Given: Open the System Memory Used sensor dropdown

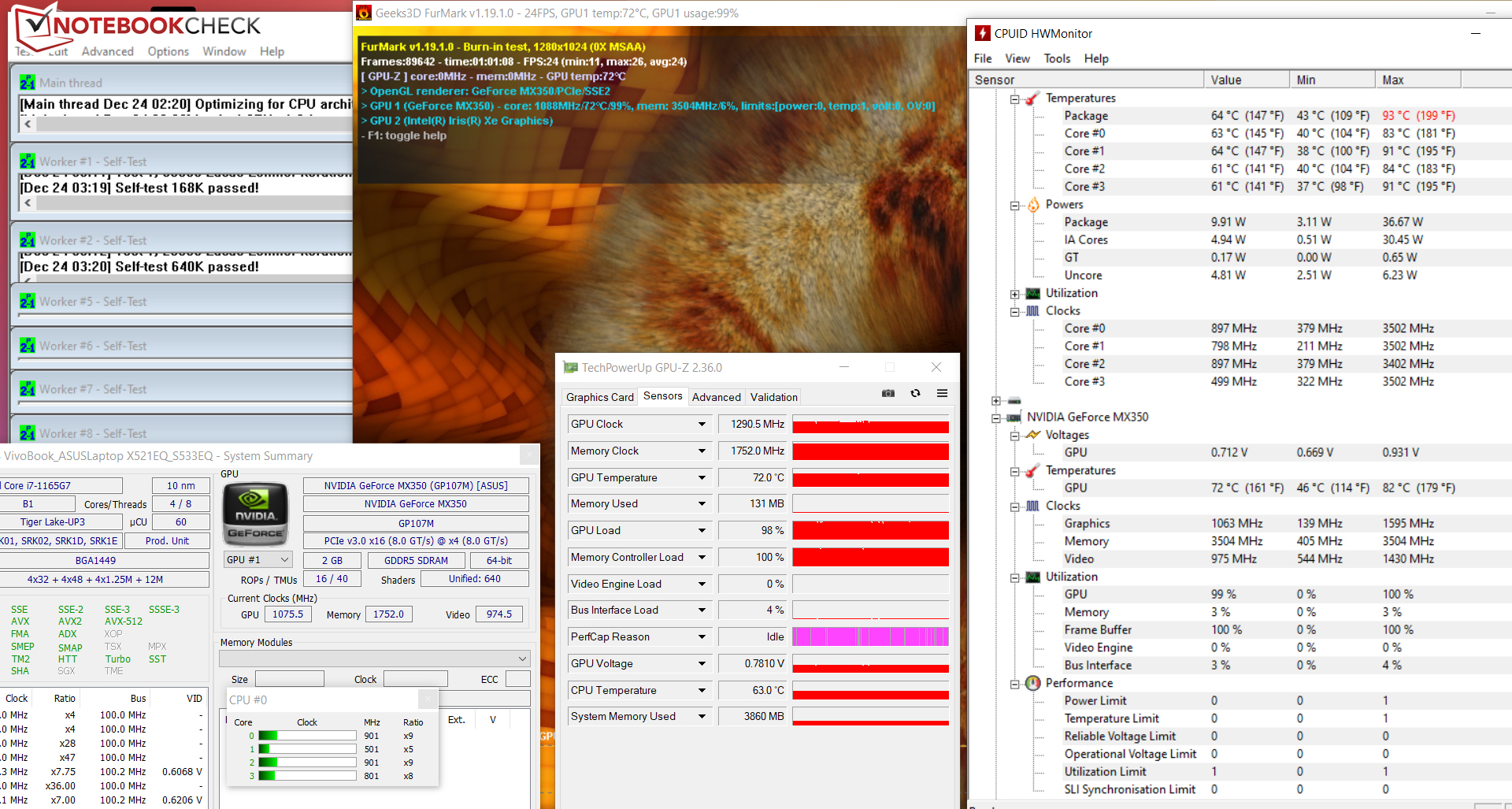Looking at the screenshot, I should click(701, 716).
